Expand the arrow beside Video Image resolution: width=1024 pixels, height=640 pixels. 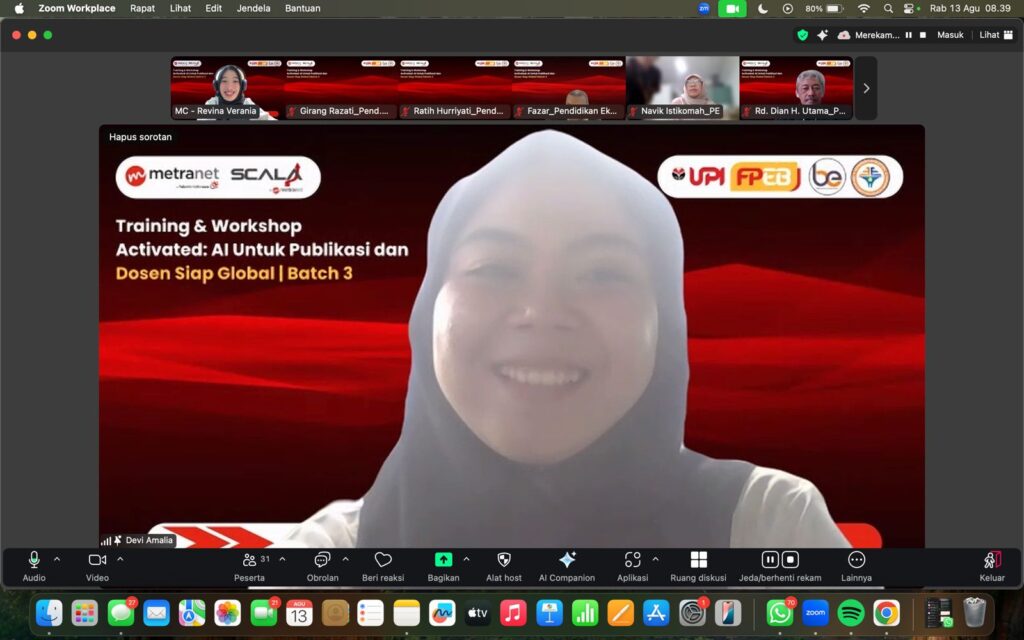[x=120, y=559]
